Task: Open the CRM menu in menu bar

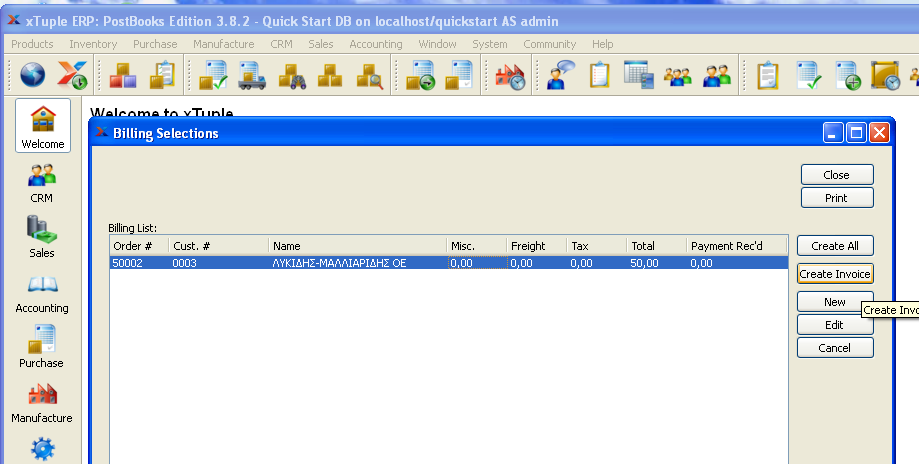Action: [x=281, y=44]
